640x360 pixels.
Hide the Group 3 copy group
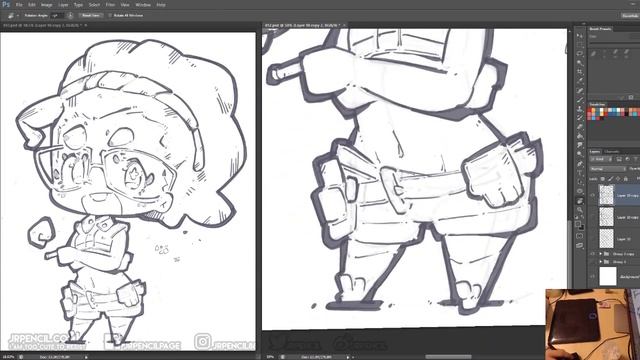(x=593, y=254)
